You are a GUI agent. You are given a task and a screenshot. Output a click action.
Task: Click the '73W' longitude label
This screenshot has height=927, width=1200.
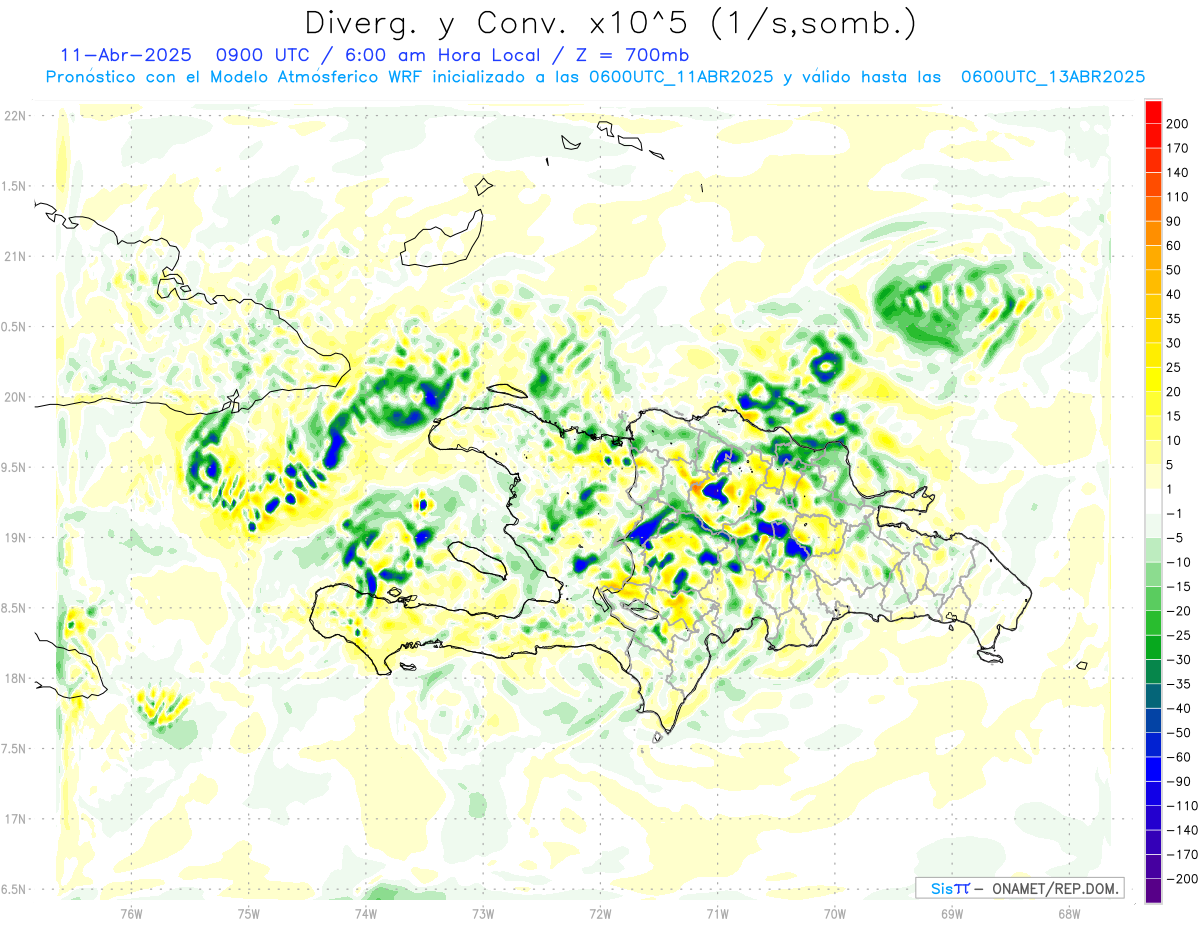tap(483, 913)
